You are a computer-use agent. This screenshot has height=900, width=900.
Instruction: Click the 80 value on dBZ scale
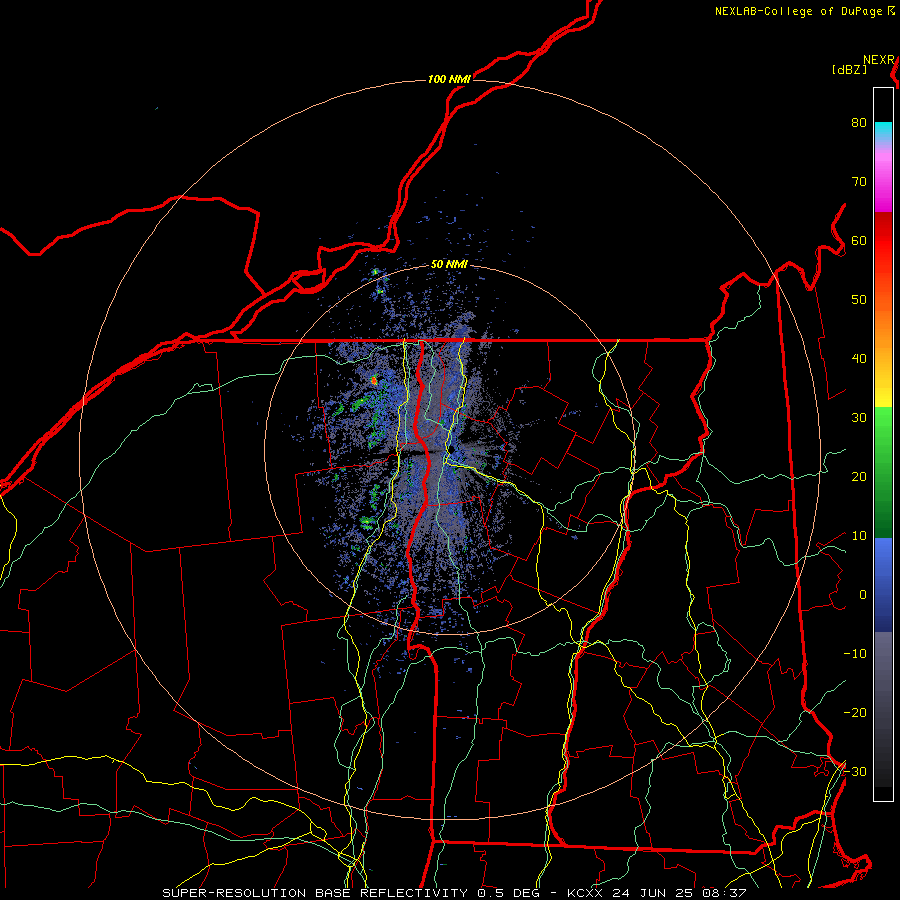coord(859,123)
